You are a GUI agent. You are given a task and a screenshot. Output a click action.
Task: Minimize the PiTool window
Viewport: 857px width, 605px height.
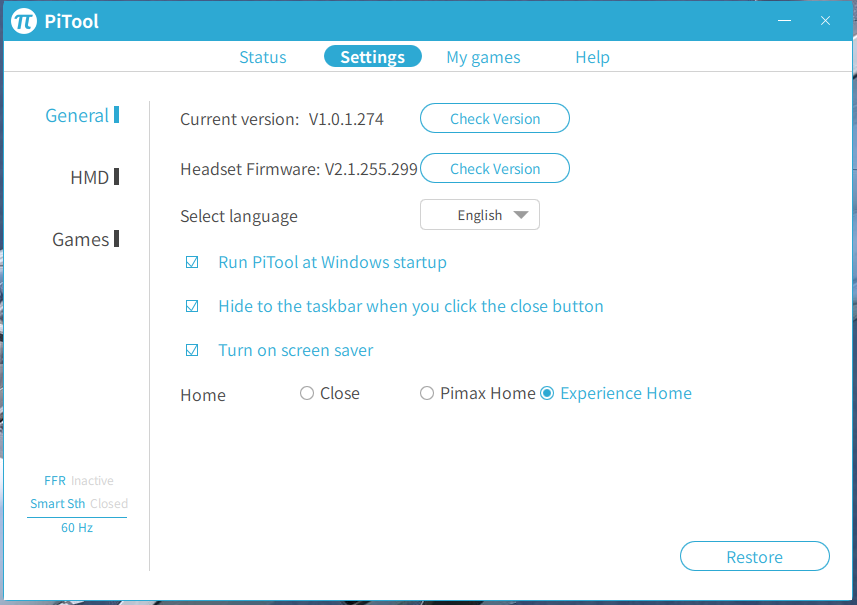[785, 21]
